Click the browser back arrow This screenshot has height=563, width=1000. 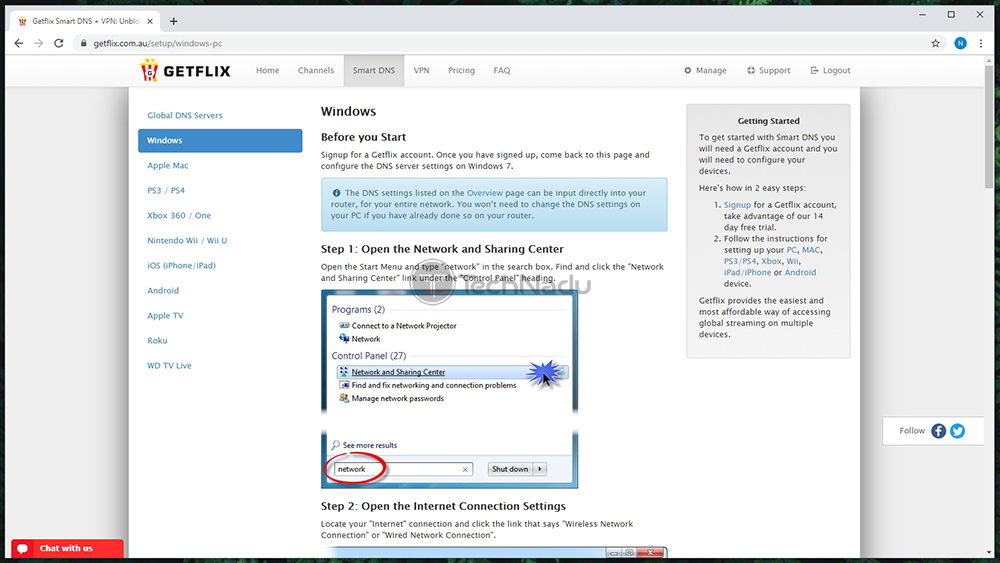pos(18,43)
